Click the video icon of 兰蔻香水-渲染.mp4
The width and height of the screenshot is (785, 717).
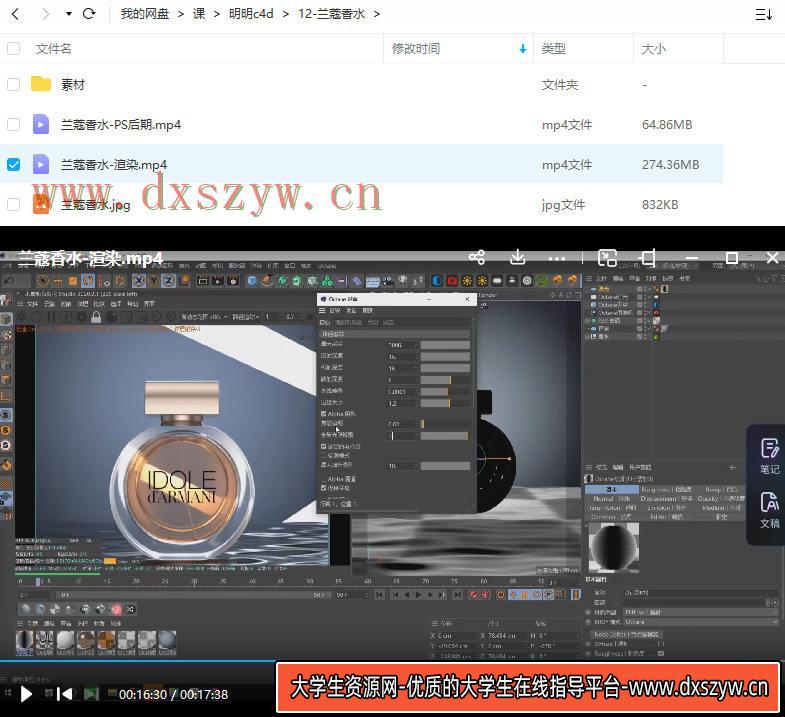(41, 164)
